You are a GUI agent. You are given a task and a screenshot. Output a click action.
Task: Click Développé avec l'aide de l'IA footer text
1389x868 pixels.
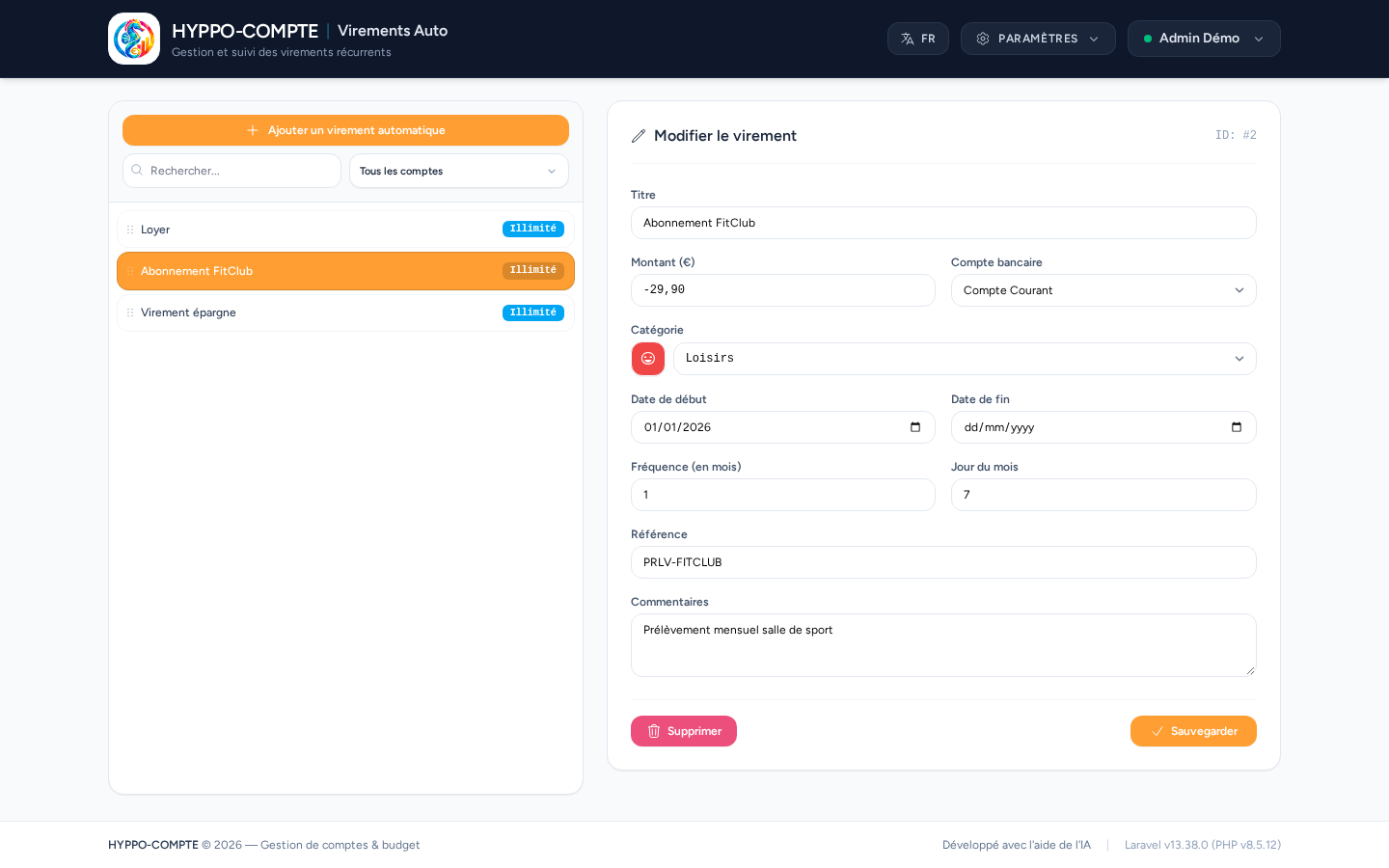(x=1017, y=845)
